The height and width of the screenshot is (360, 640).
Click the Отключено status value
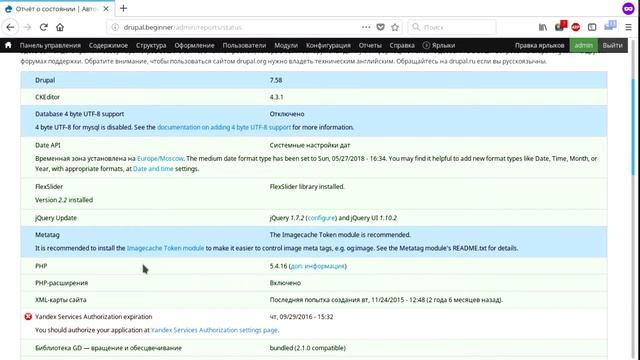[287, 114]
